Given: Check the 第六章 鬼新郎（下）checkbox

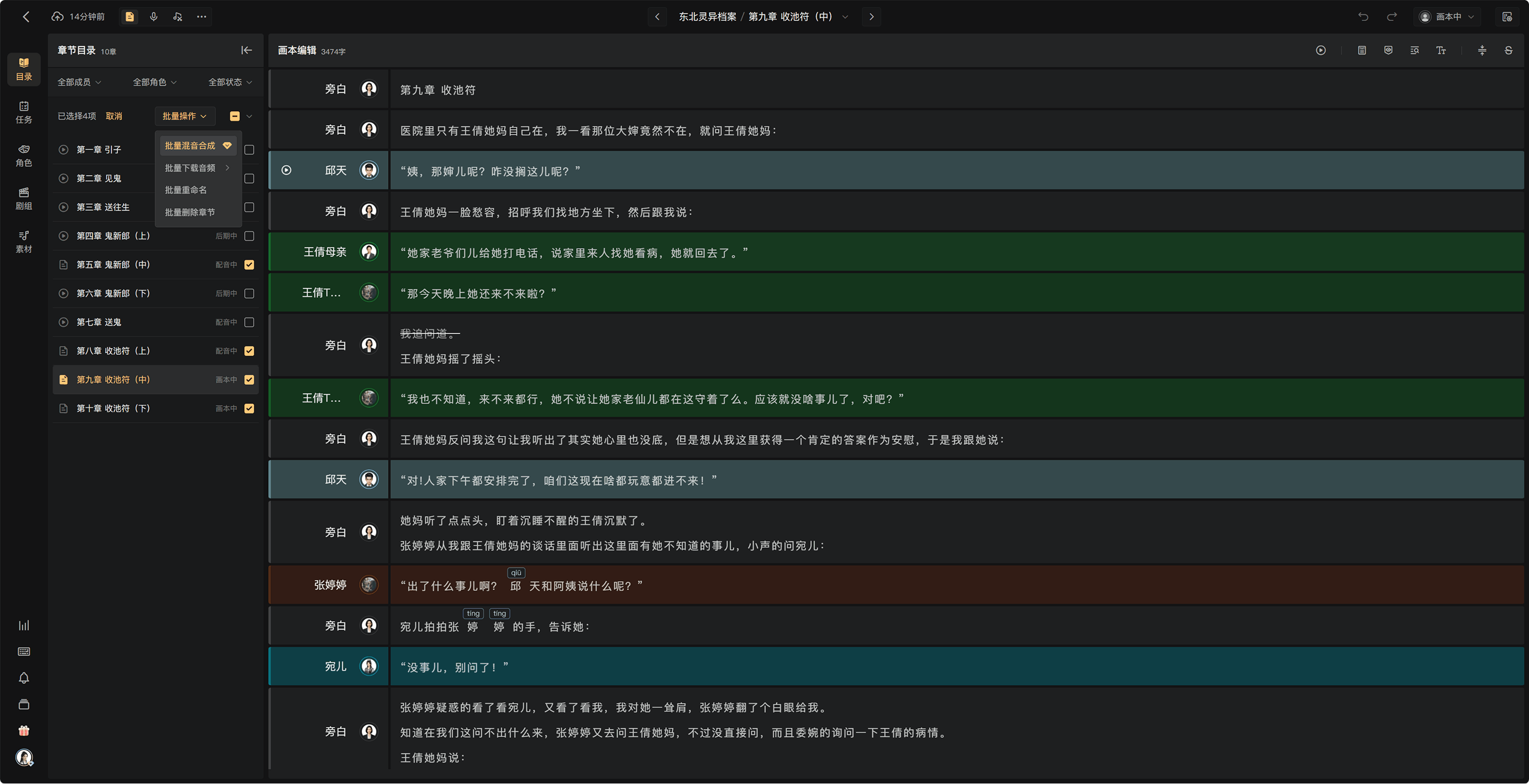Looking at the screenshot, I should (250, 294).
